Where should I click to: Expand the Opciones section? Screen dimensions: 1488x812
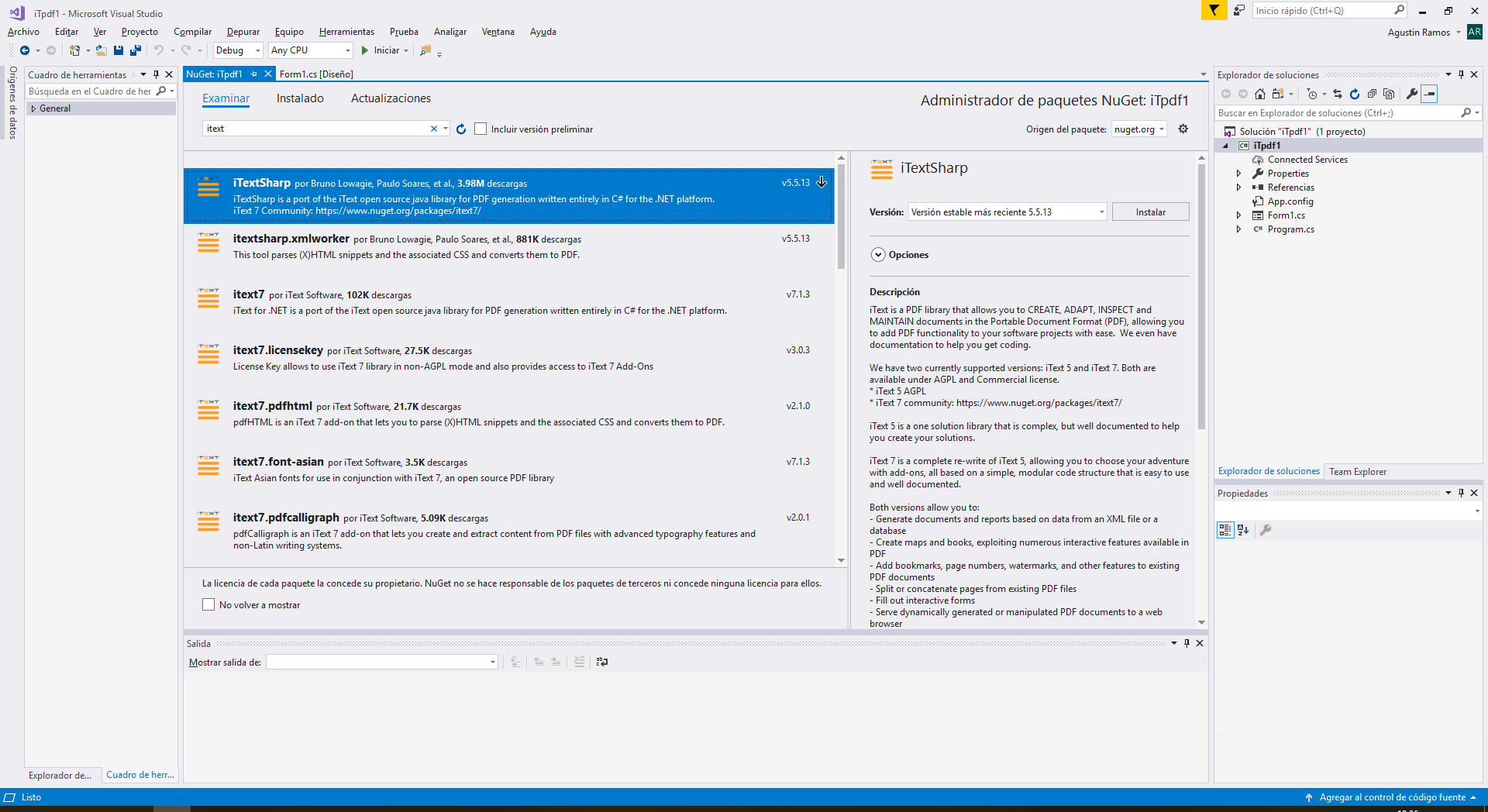pyautogui.click(x=878, y=255)
